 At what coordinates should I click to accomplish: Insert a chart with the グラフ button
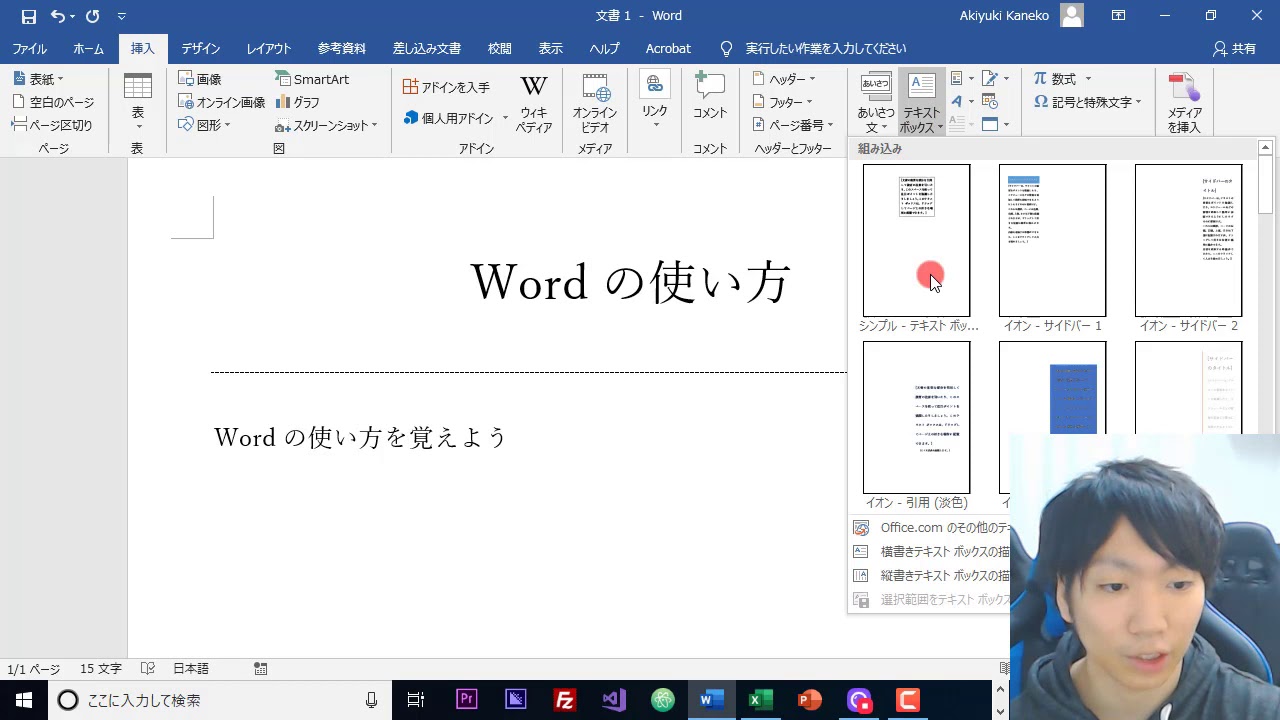[298, 102]
